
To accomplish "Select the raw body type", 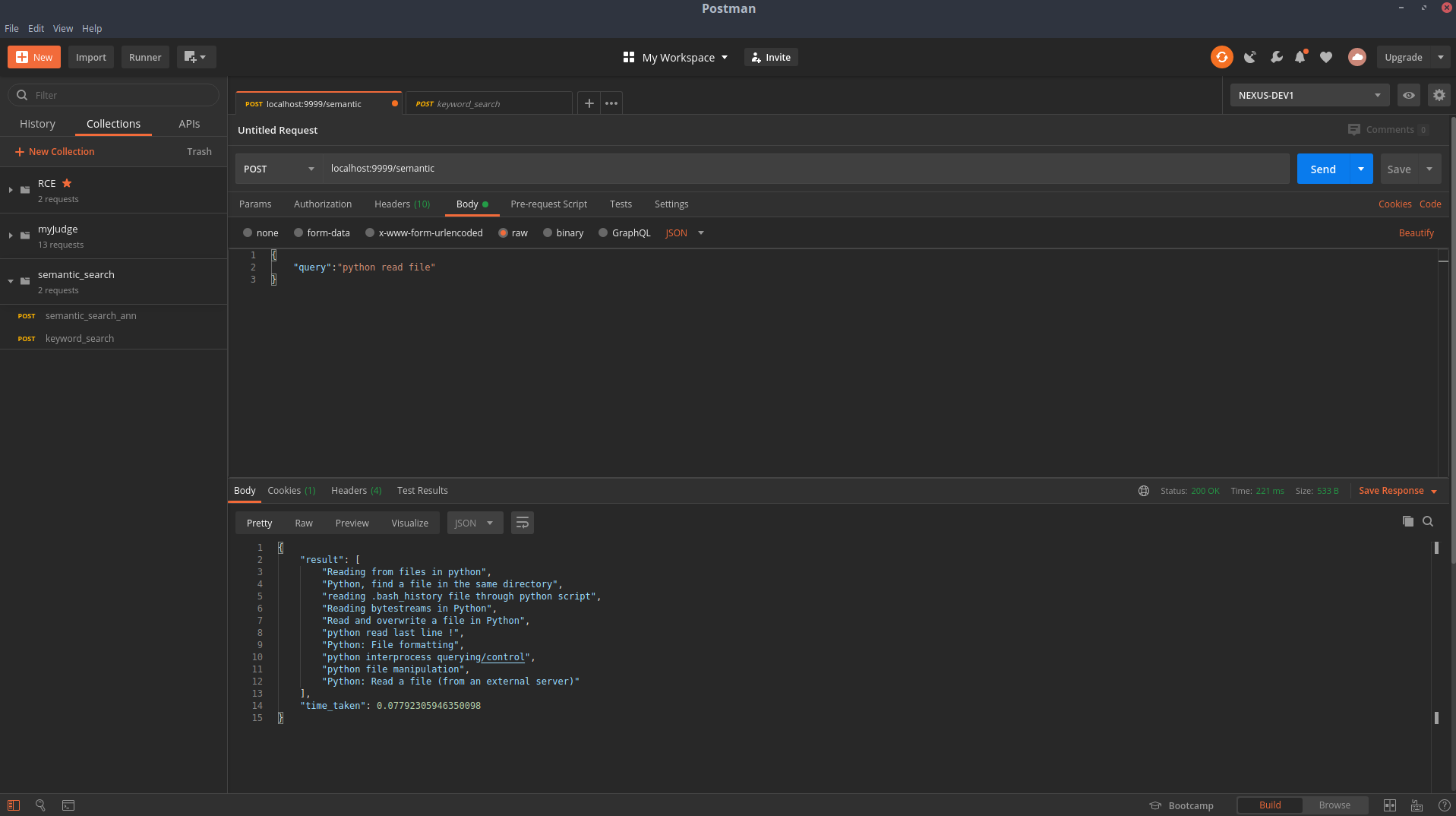I will coord(503,233).
